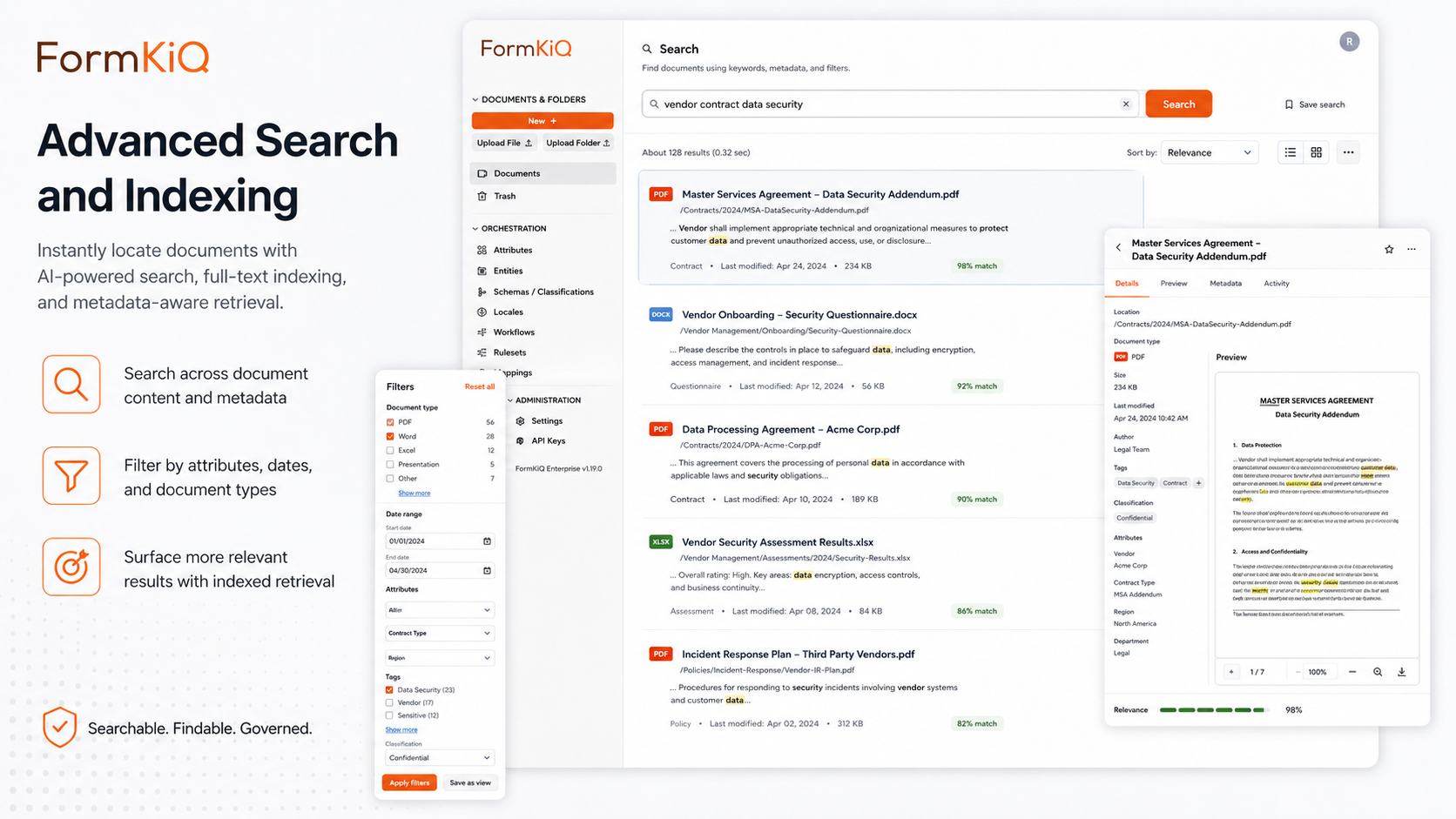Click the green Relevance progress bar
Image resolution: width=1456 pixels, height=819 pixels.
click(1214, 710)
